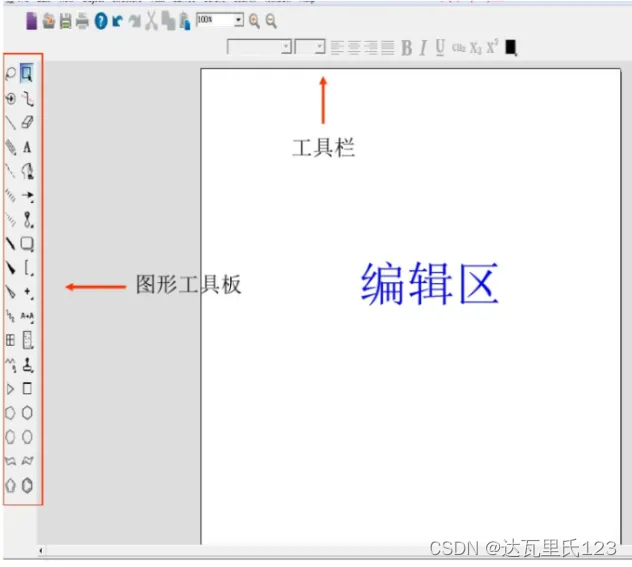Screen dimensions: 632x567
Task: Select the Cyclohexane ring tool
Action: [27, 413]
